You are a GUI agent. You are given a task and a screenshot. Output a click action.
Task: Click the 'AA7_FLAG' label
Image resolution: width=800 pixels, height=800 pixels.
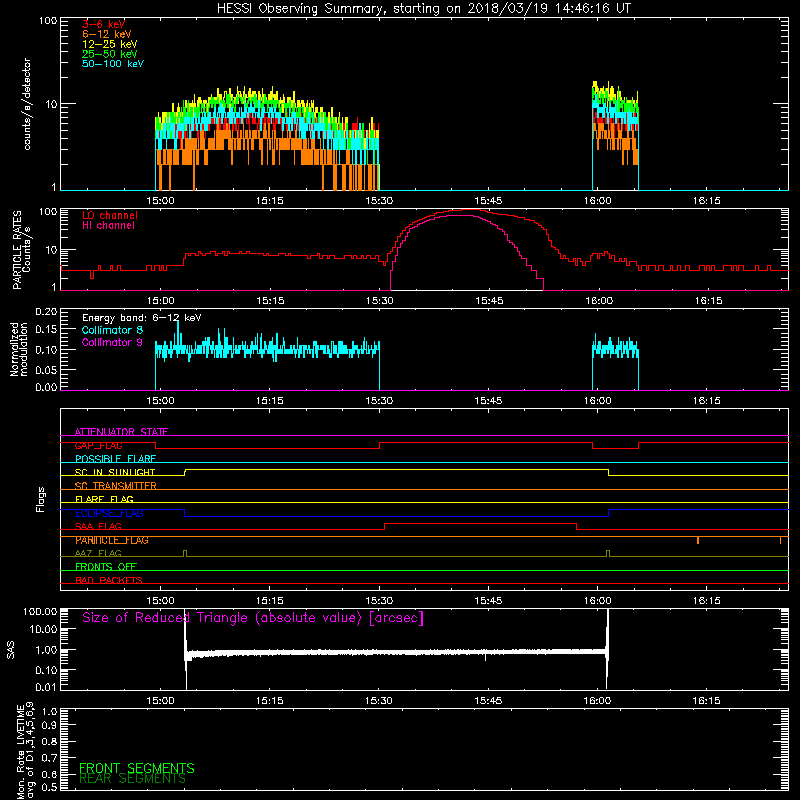[x=98, y=553]
